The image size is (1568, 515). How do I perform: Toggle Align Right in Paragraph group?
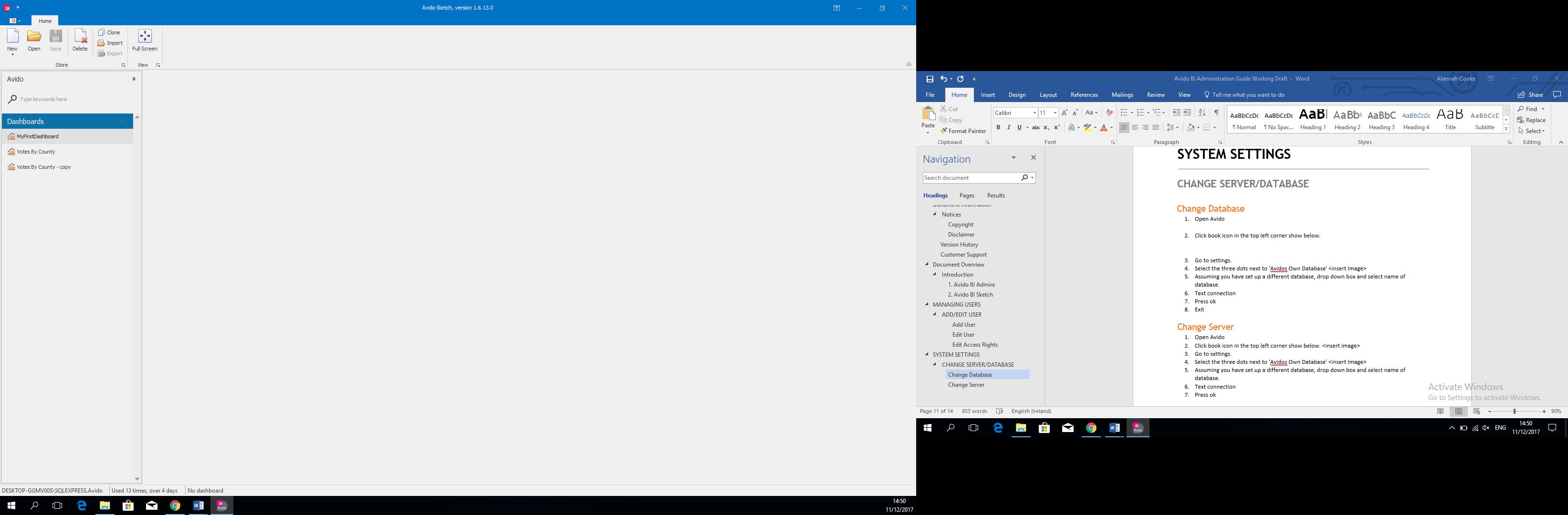(x=1145, y=128)
